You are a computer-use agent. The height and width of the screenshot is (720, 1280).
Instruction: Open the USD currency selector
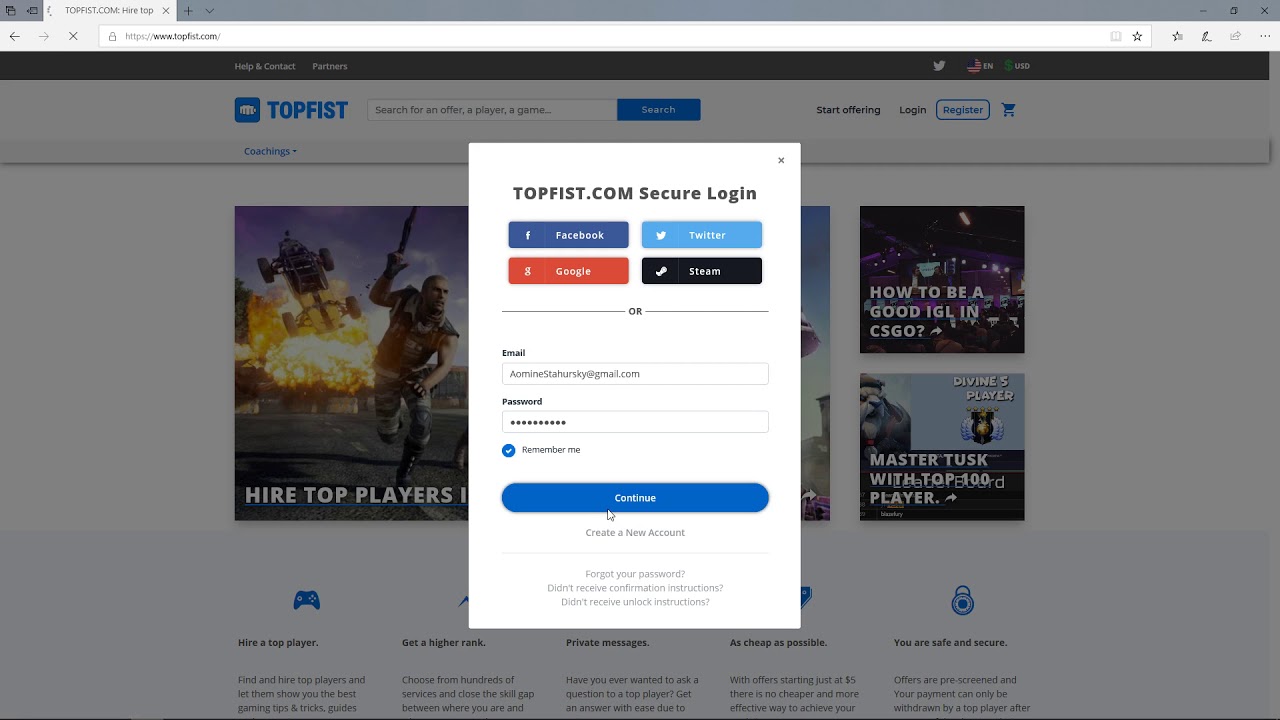pos(1017,66)
